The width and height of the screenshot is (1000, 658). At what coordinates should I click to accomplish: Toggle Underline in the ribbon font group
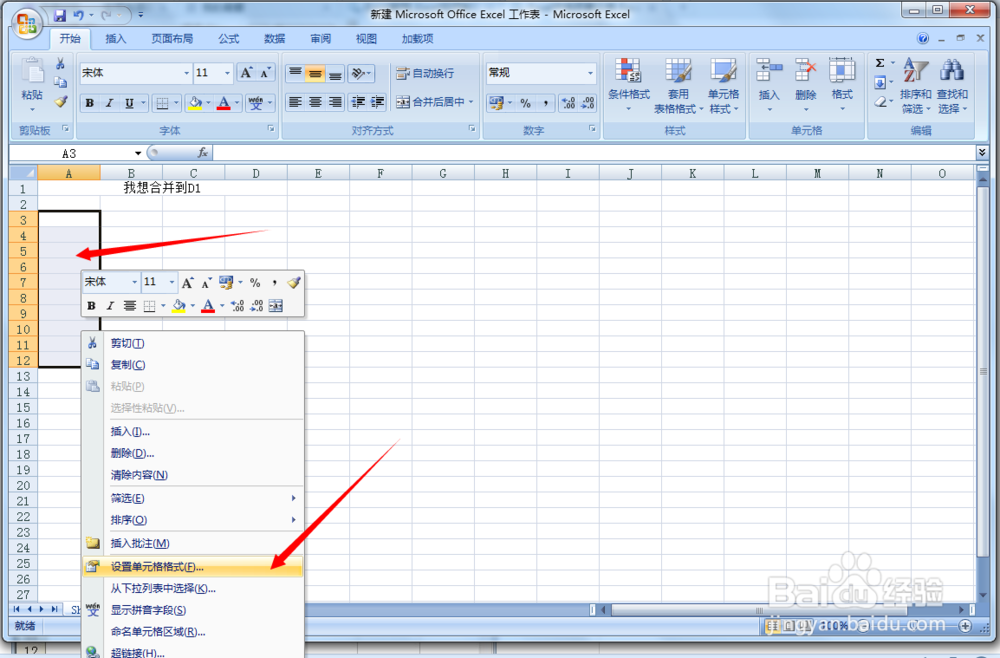129,103
